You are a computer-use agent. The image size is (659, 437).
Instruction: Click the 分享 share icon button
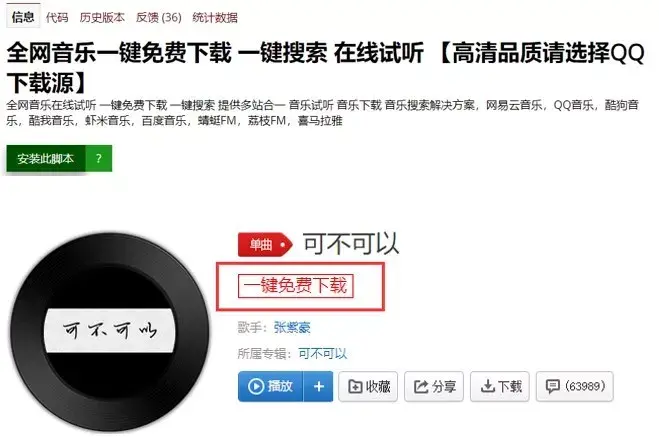pos(434,386)
